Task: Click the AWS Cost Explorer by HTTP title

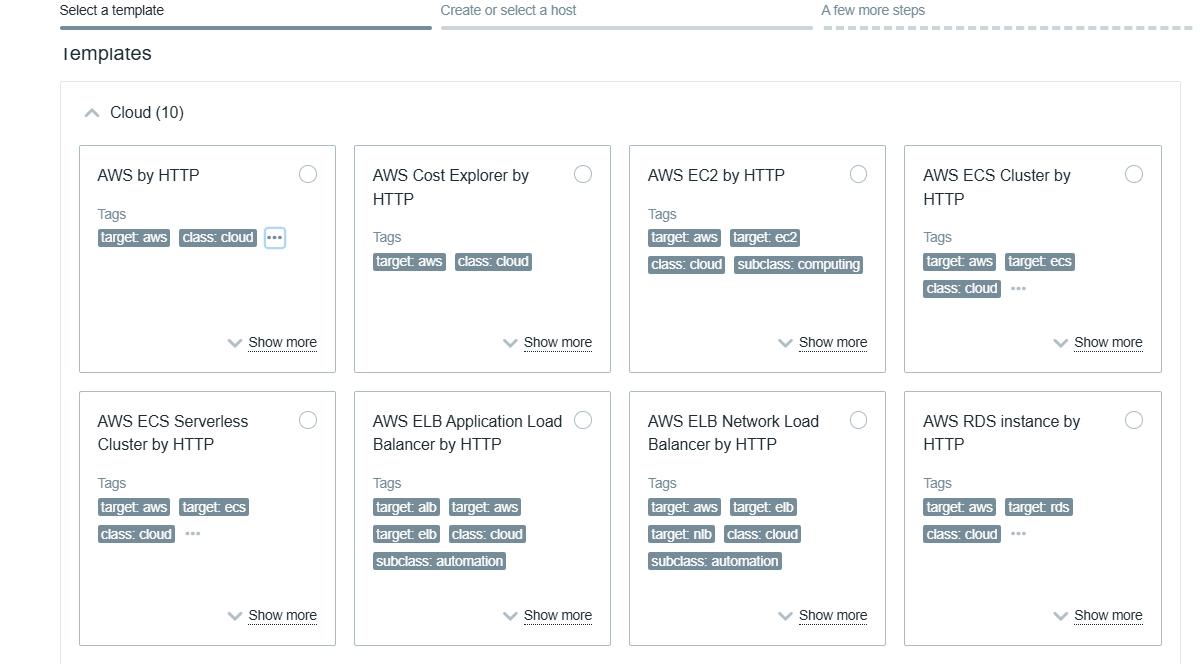Action: (451, 187)
